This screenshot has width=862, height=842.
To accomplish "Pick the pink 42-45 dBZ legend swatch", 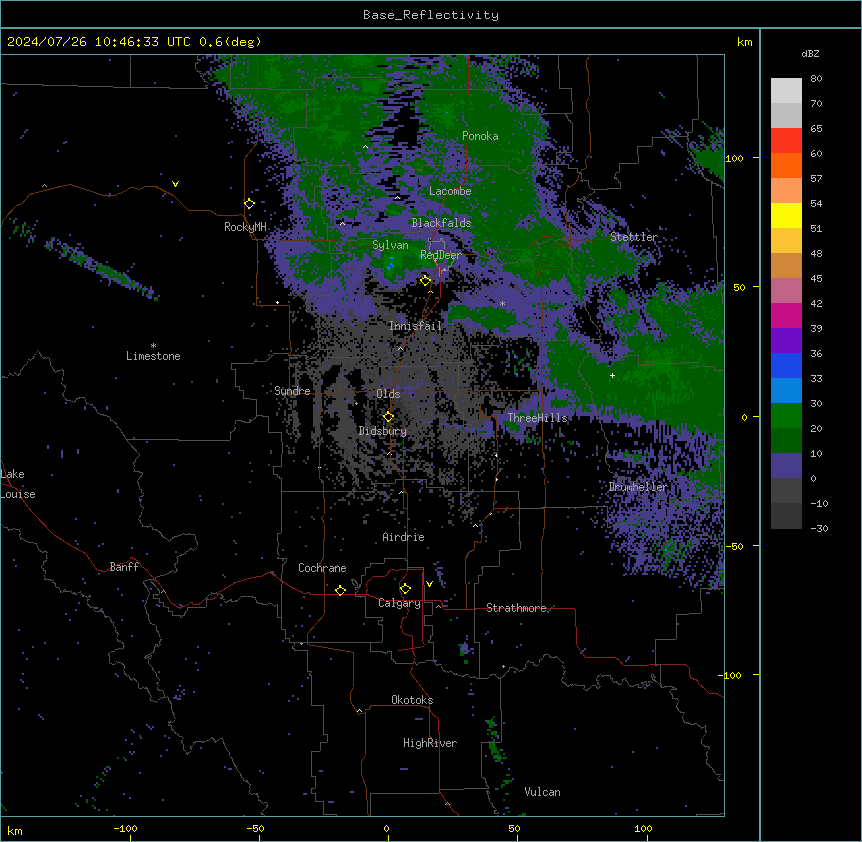I will point(786,291).
